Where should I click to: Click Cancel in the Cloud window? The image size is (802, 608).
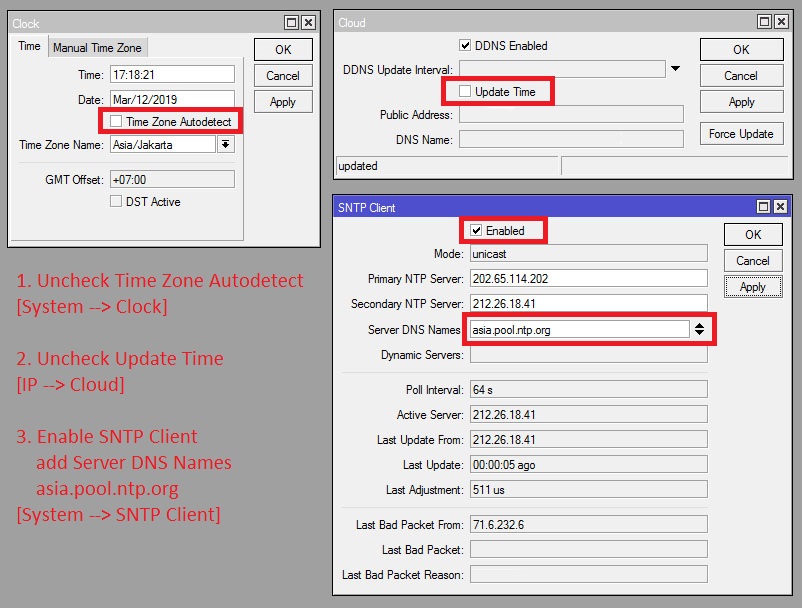click(x=741, y=76)
